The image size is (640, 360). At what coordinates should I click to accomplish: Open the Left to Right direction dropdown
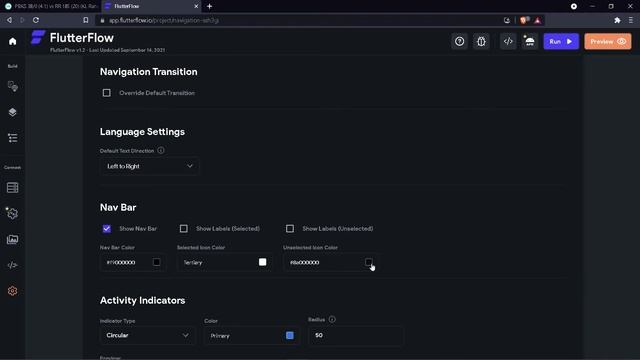[150, 166]
